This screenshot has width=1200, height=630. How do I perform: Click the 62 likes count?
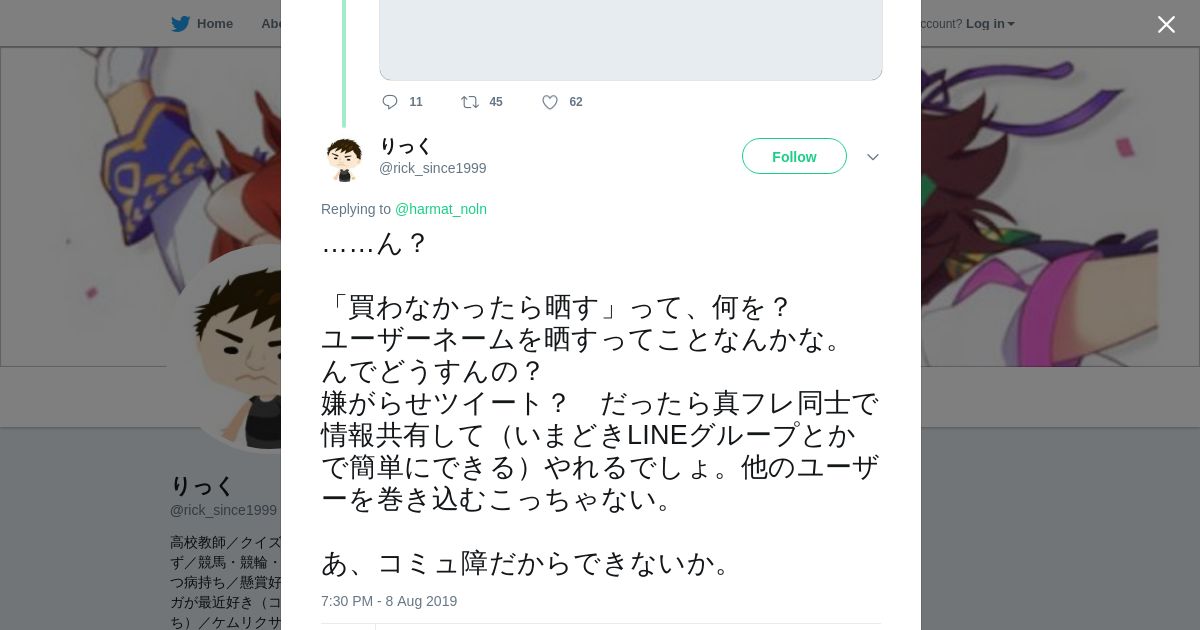point(576,102)
